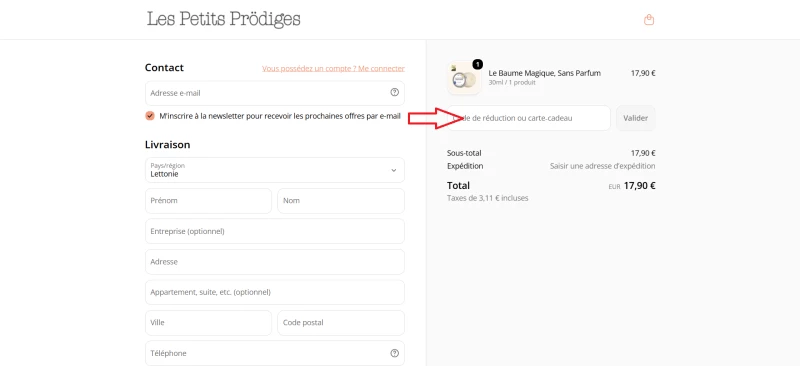Click the Expédition label
Image resolution: width=800 pixels, height=366 pixels.
point(465,166)
